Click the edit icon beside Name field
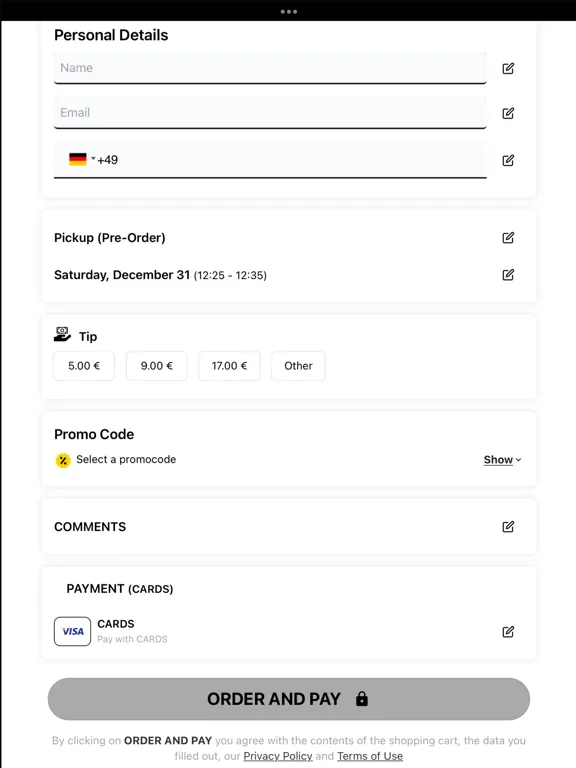576x768 pixels. (x=508, y=68)
